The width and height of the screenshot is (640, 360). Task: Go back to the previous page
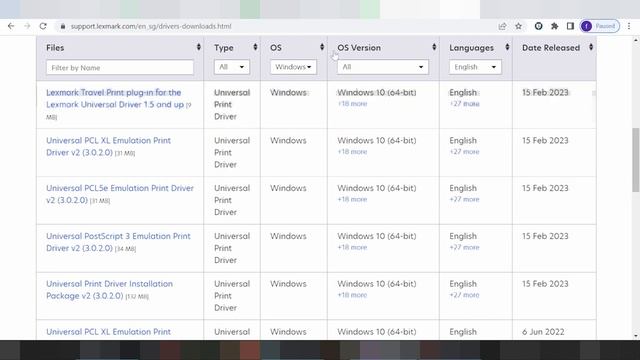click(x=11, y=26)
